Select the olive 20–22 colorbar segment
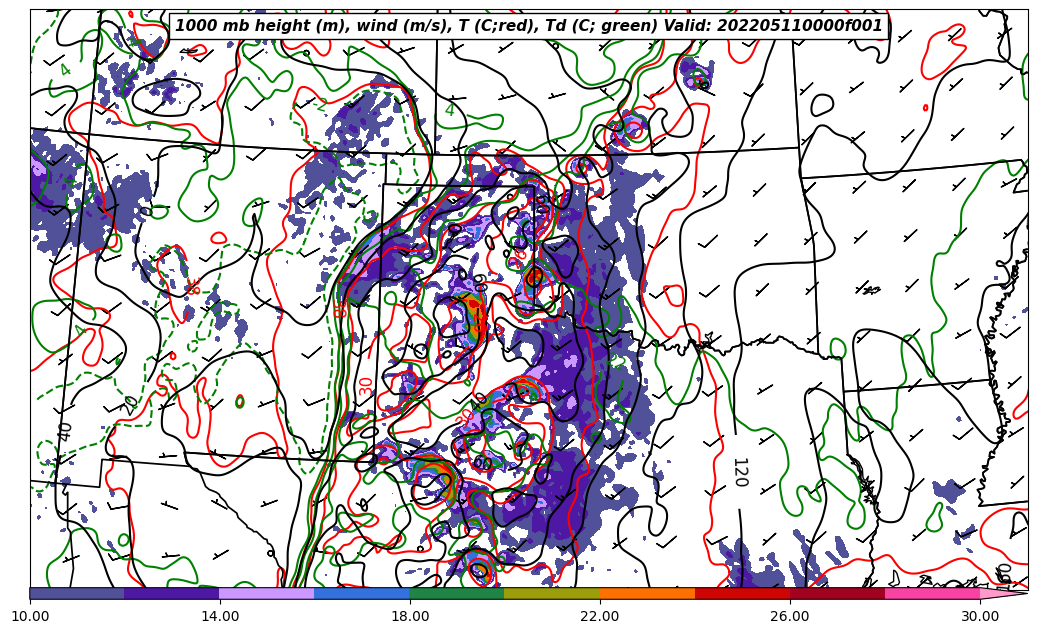This screenshot has width=1037, height=633. tap(552, 593)
